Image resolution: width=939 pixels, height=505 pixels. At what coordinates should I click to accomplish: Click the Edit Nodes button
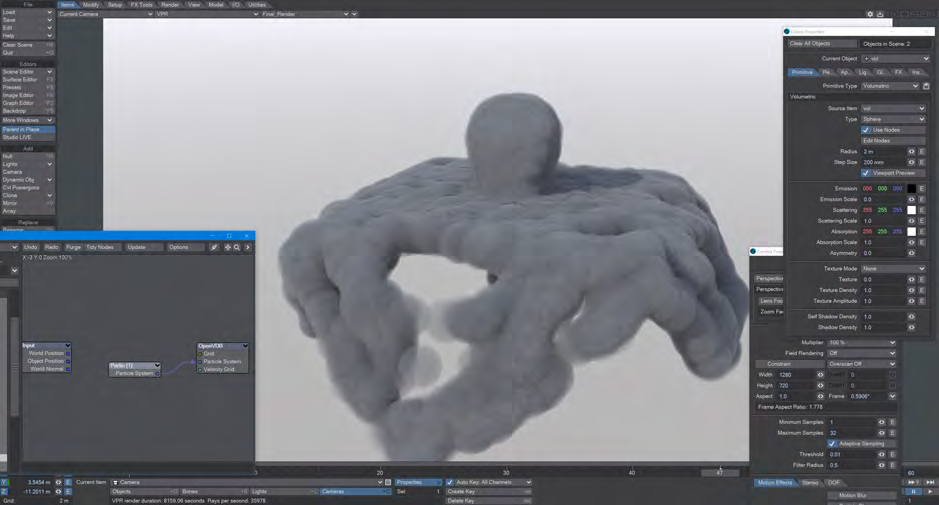click(893, 141)
